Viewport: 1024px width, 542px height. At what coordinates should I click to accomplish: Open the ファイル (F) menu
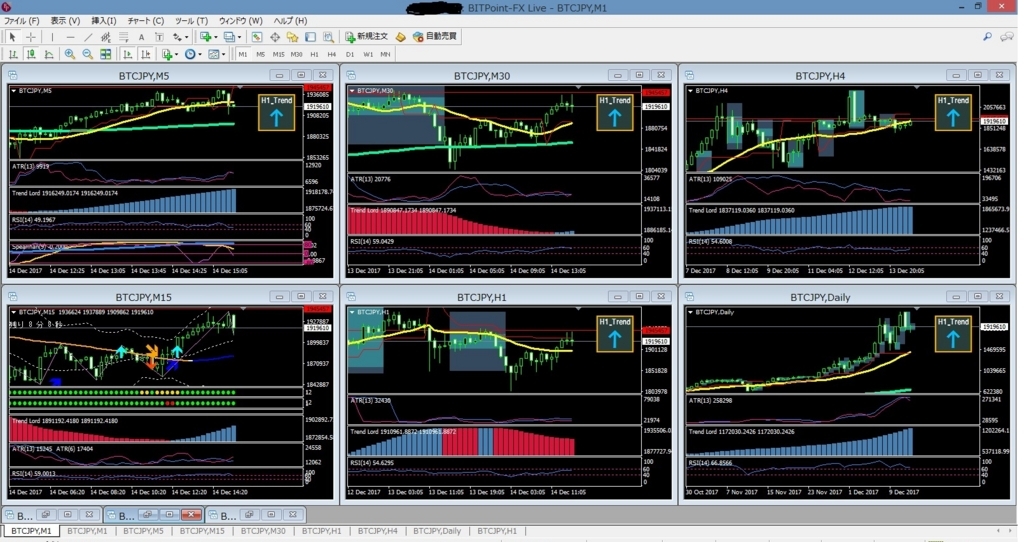click(x=22, y=20)
